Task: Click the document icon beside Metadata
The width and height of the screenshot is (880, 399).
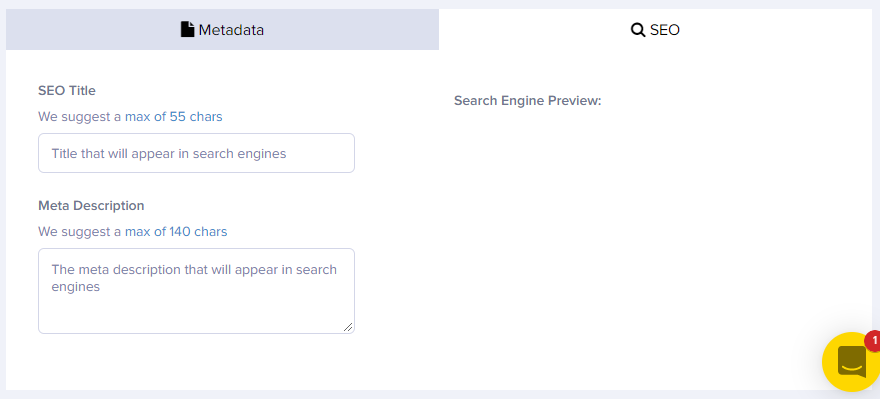Action: click(x=187, y=29)
